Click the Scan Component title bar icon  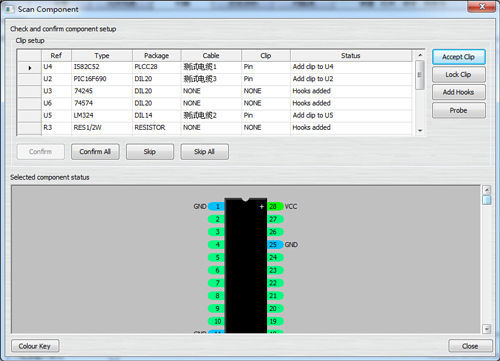9,9
